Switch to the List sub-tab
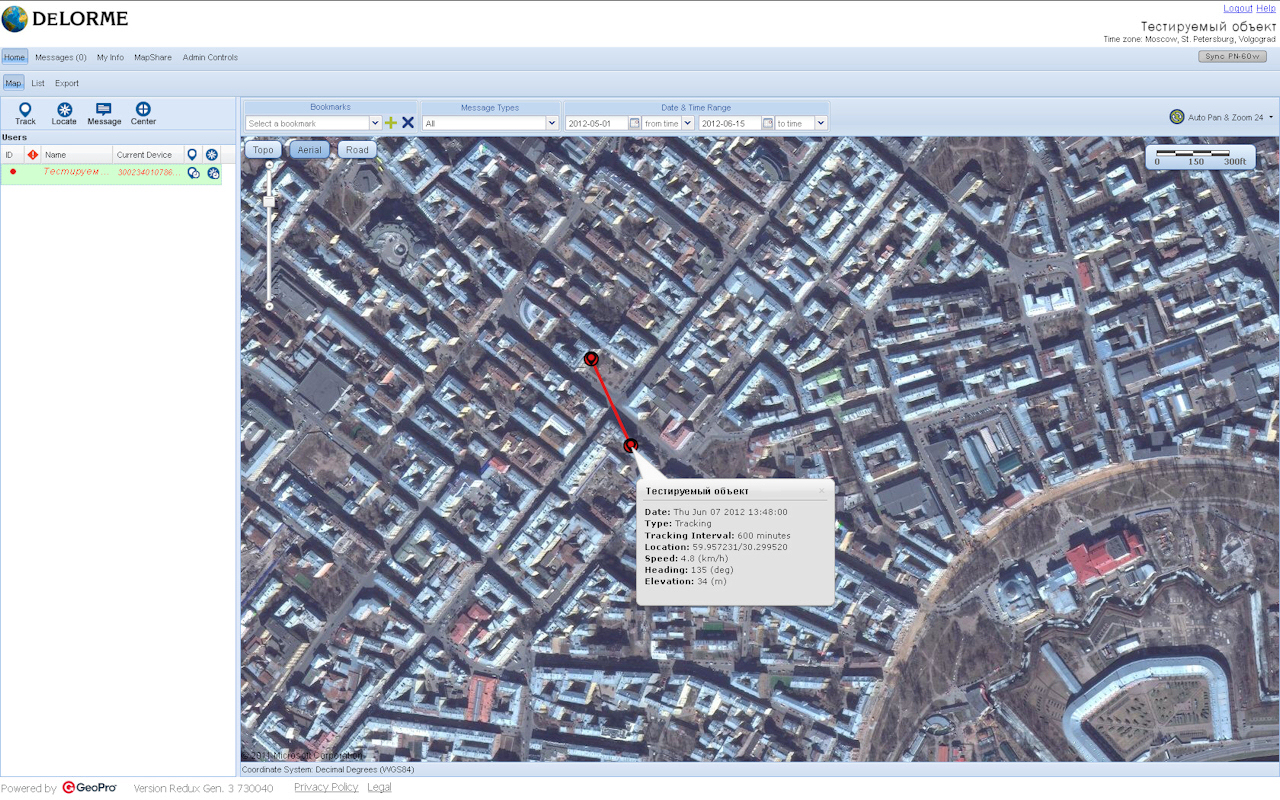 [x=38, y=83]
